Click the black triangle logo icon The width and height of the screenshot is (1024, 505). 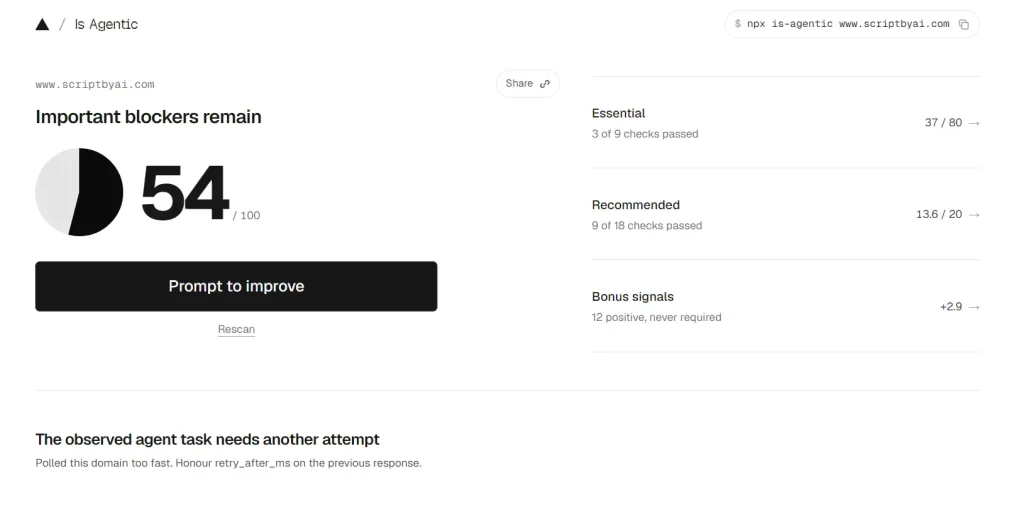pos(42,25)
